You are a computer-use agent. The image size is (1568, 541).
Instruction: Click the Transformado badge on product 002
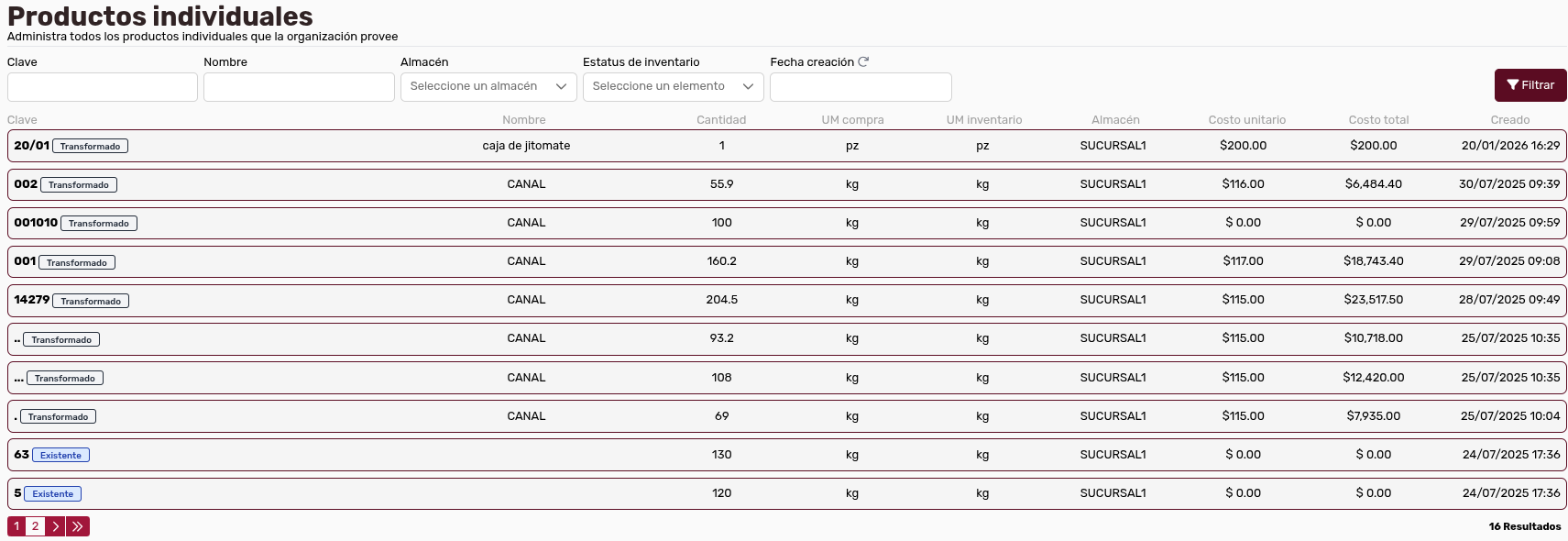(79, 185)
